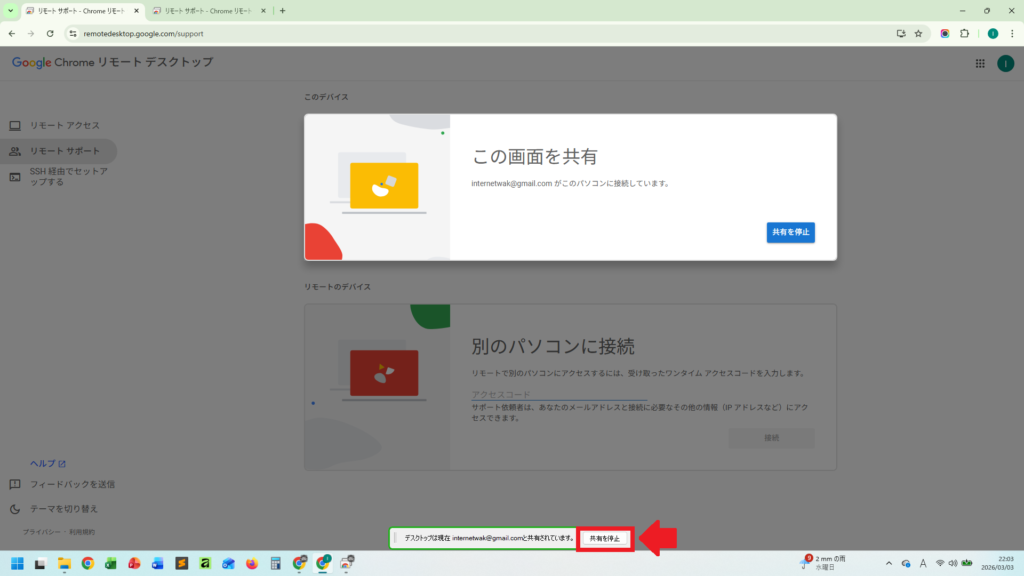Click フィードバックを送信 in the sidebar
Viewport: 1024px width, 576px height.
click(71, 484)
